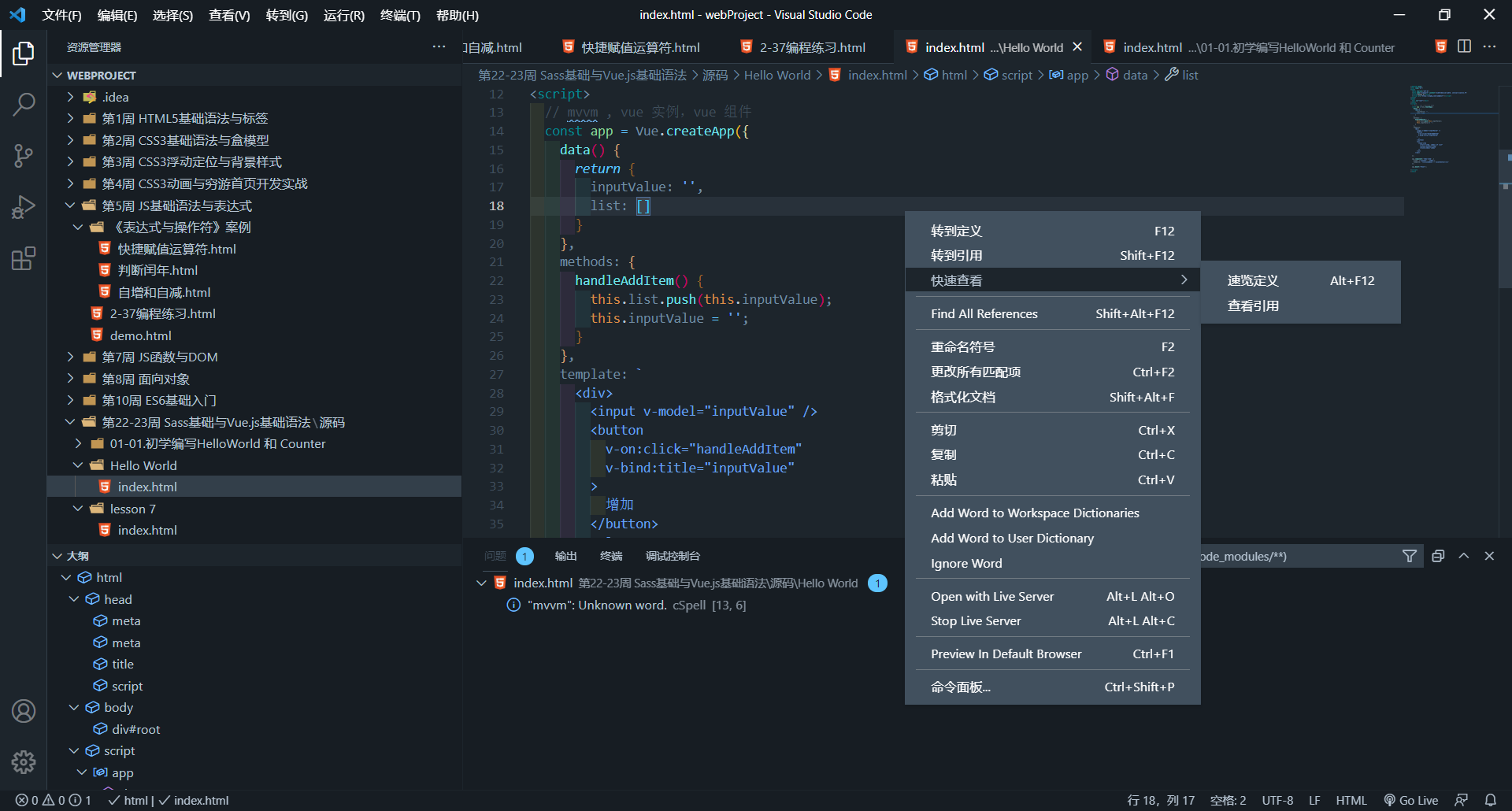The width and height of the screenshot is (1512, 811).
Task: Click the Go Live status bar button
Action: pyautogui.click(x=1411, y=800)
